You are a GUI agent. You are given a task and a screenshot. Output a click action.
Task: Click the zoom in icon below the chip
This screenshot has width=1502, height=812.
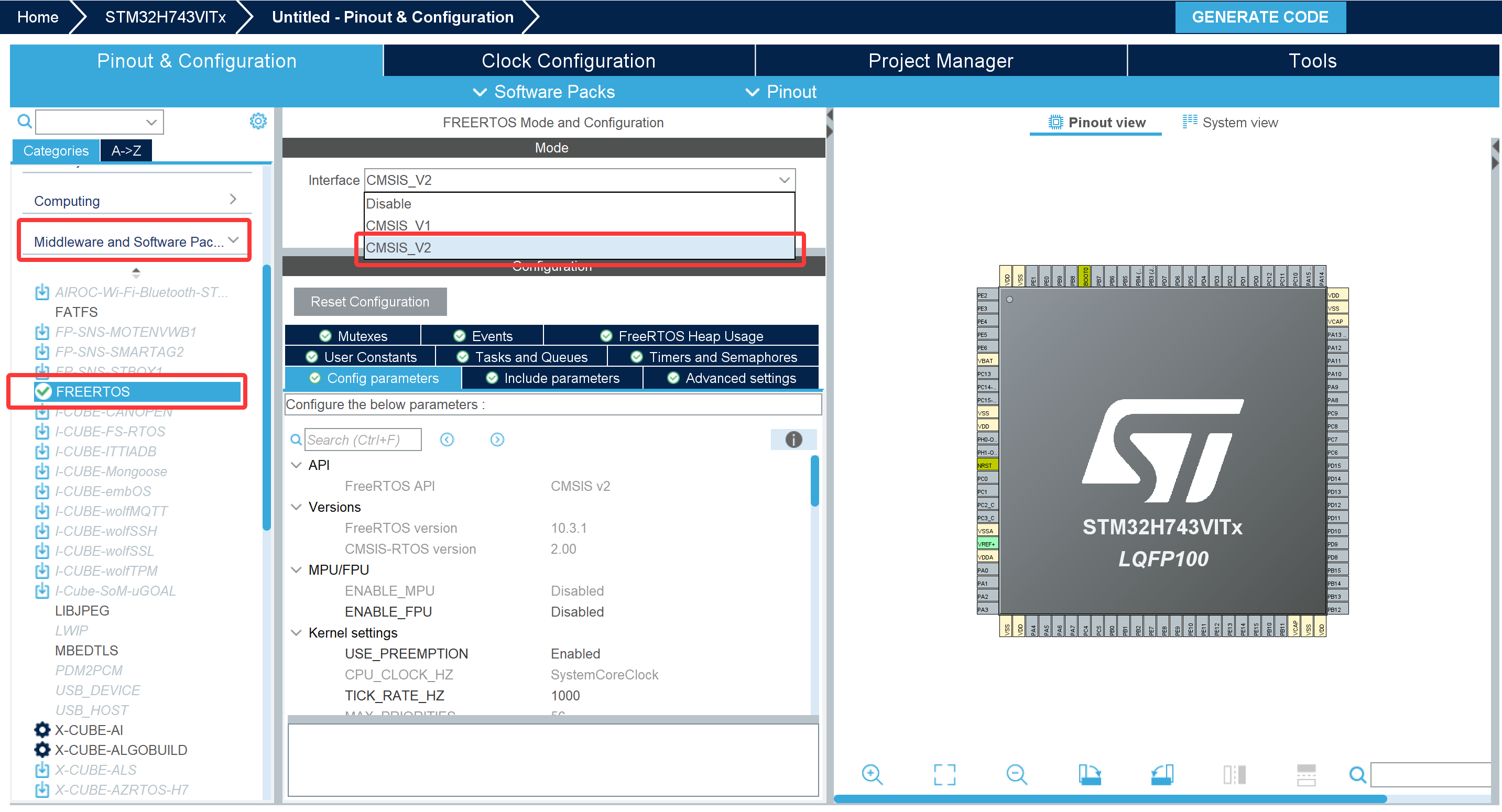tap(872, 775)
